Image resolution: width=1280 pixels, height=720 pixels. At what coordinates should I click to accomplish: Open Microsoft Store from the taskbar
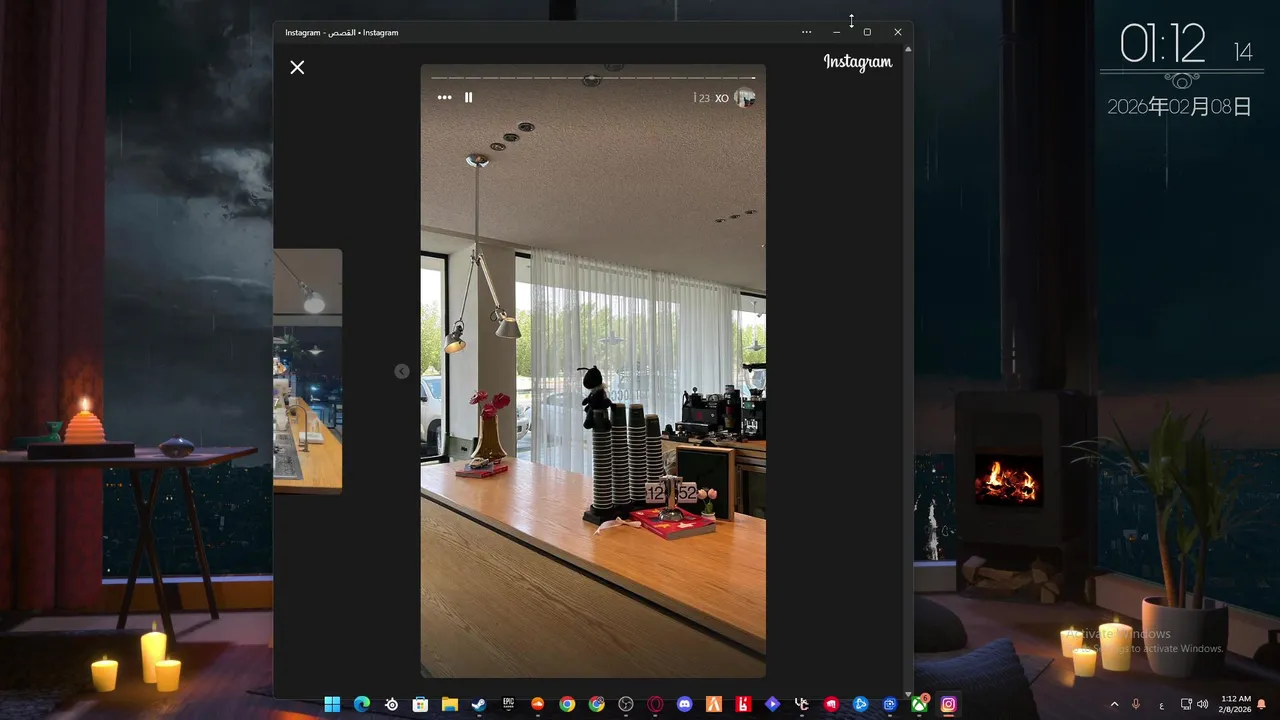(421, 704)
